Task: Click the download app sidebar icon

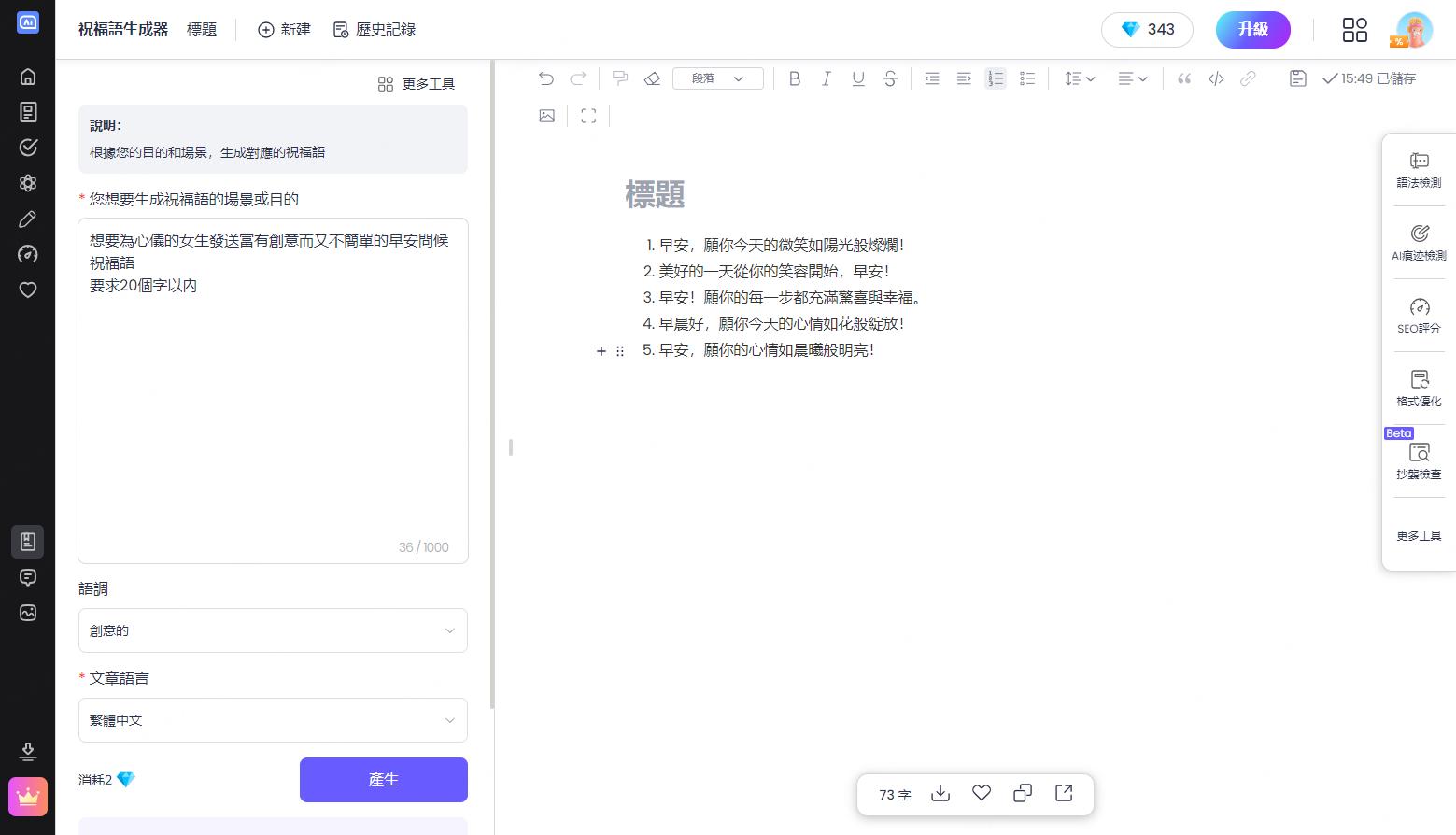Action: point(28,751)
